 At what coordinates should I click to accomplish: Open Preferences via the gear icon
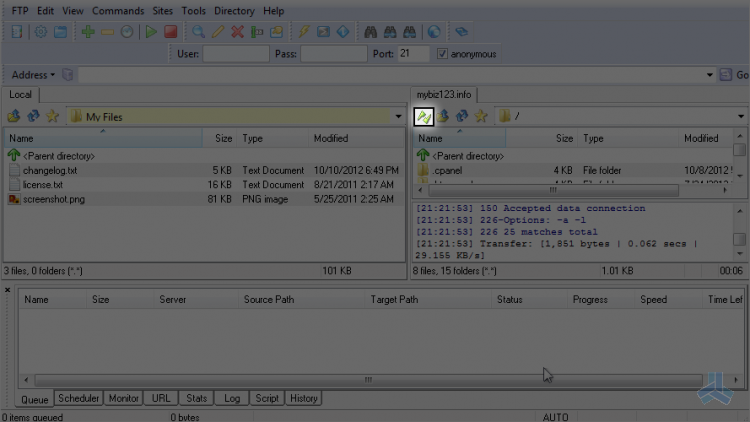coord(41,32)
